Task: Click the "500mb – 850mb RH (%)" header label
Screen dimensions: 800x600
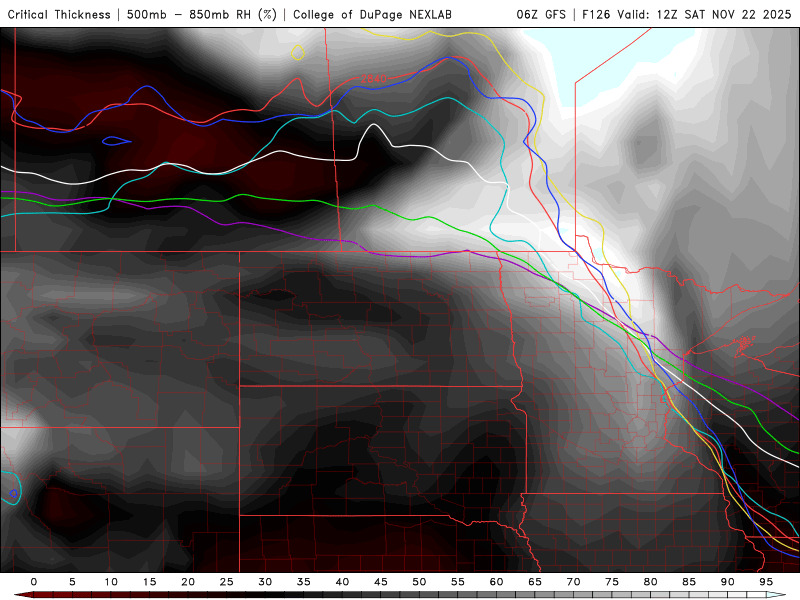Action: (202, 14)
